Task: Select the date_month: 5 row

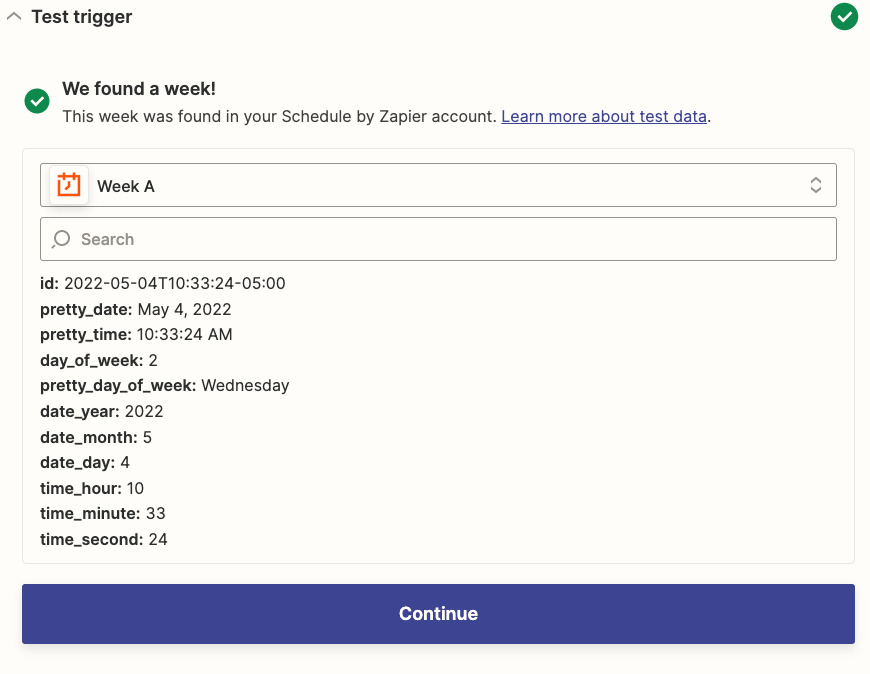Action: (95, 437)
